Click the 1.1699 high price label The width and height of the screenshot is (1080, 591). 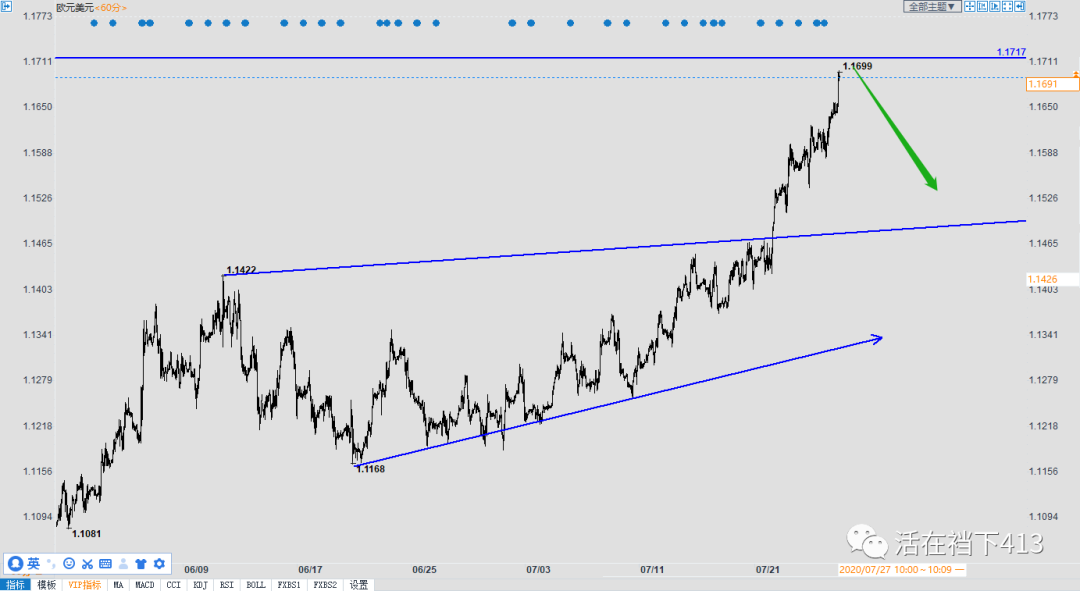(x=858, y=66)
